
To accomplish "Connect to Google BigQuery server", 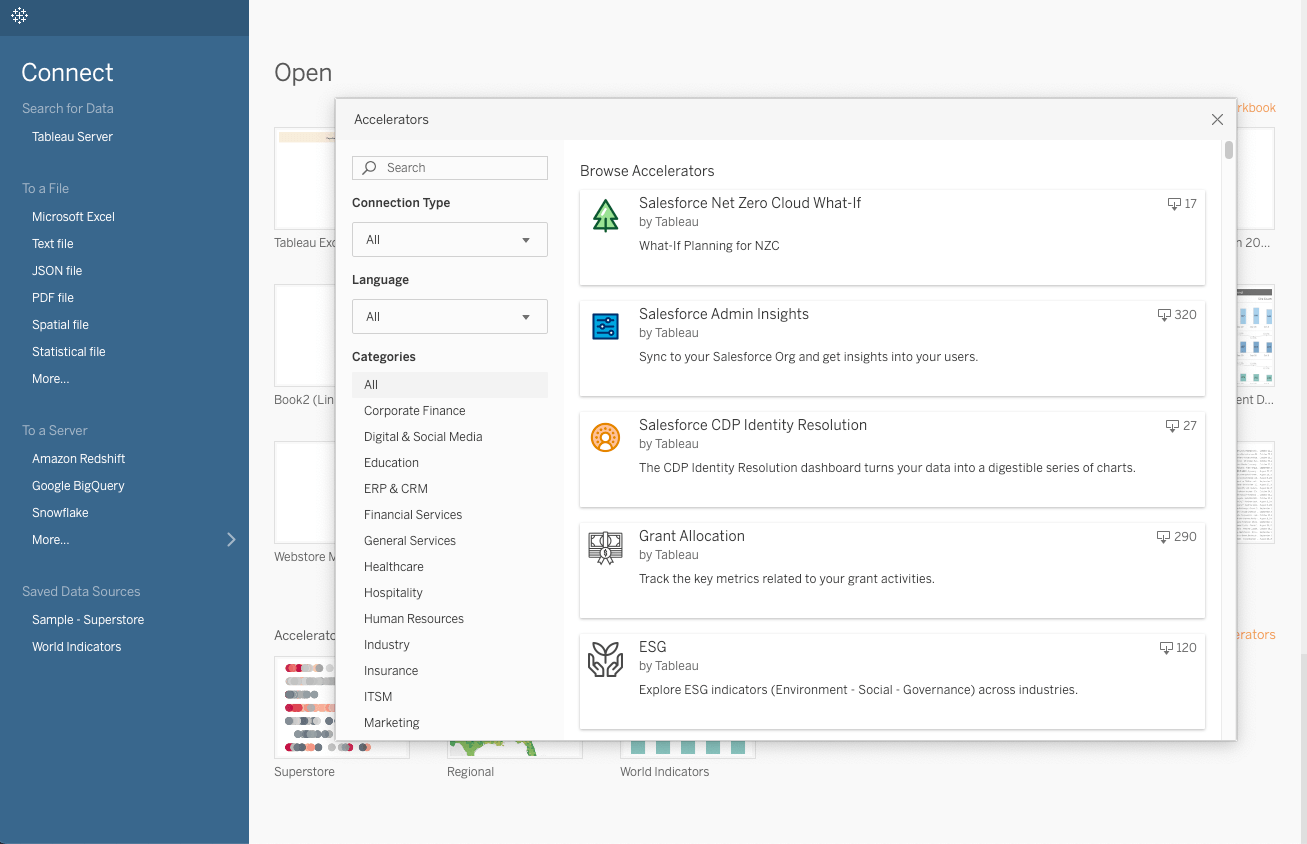I will pyautogui.click(x=78, y=486).
